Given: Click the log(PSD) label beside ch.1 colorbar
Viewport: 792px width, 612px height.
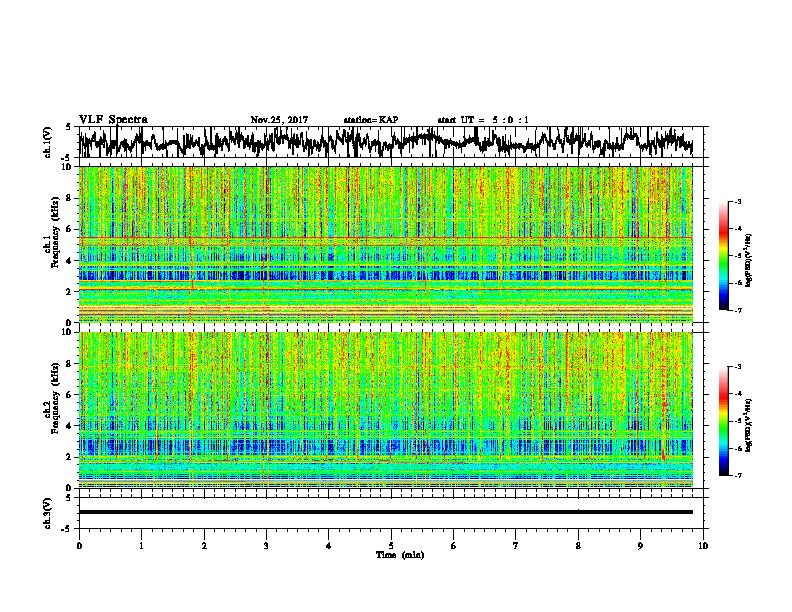Looking at the screenshot, I should pyautogui.click(x=749, y=260).
